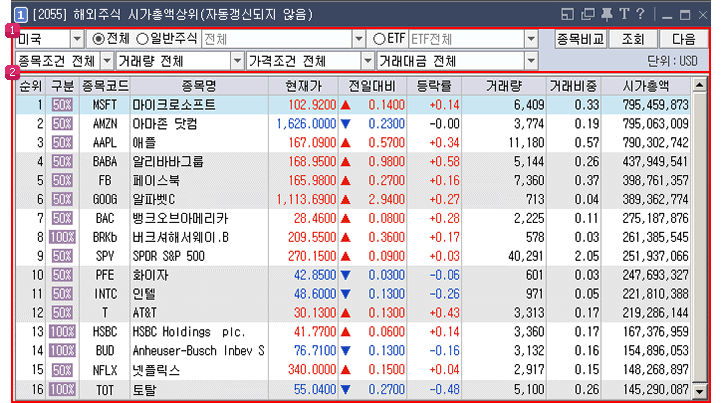Open the 거래량 전체 dropdown

[237, 61]
